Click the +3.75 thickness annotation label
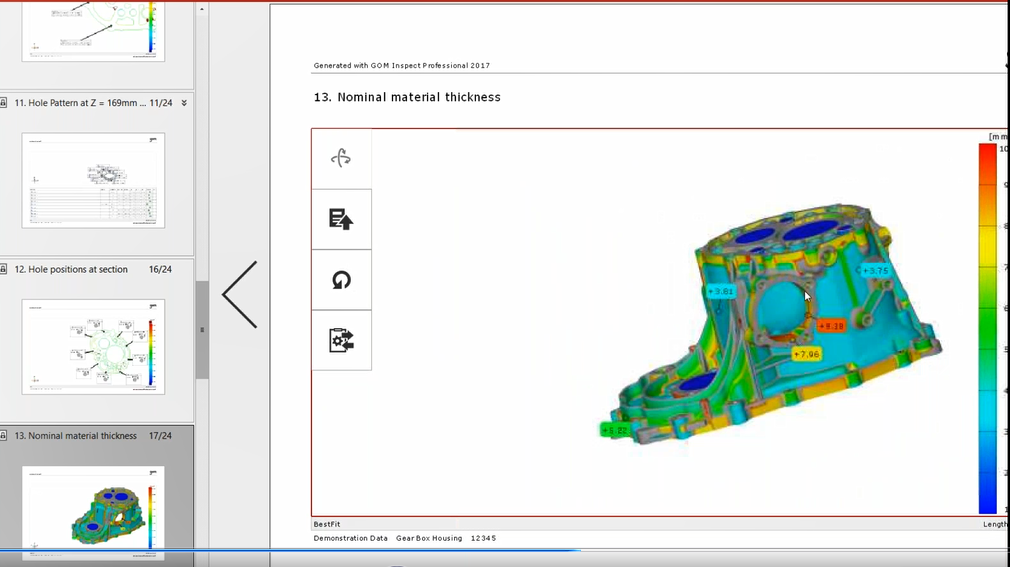Viewport: 1010px width, 567px height. pyautogui.click(x=874, y=271)
